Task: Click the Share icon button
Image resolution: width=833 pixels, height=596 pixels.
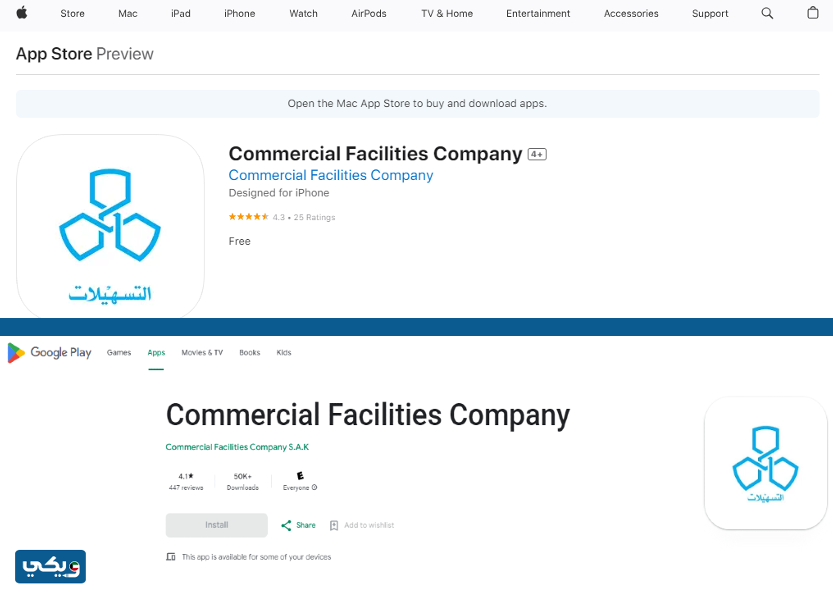Action: click(287, 525)
